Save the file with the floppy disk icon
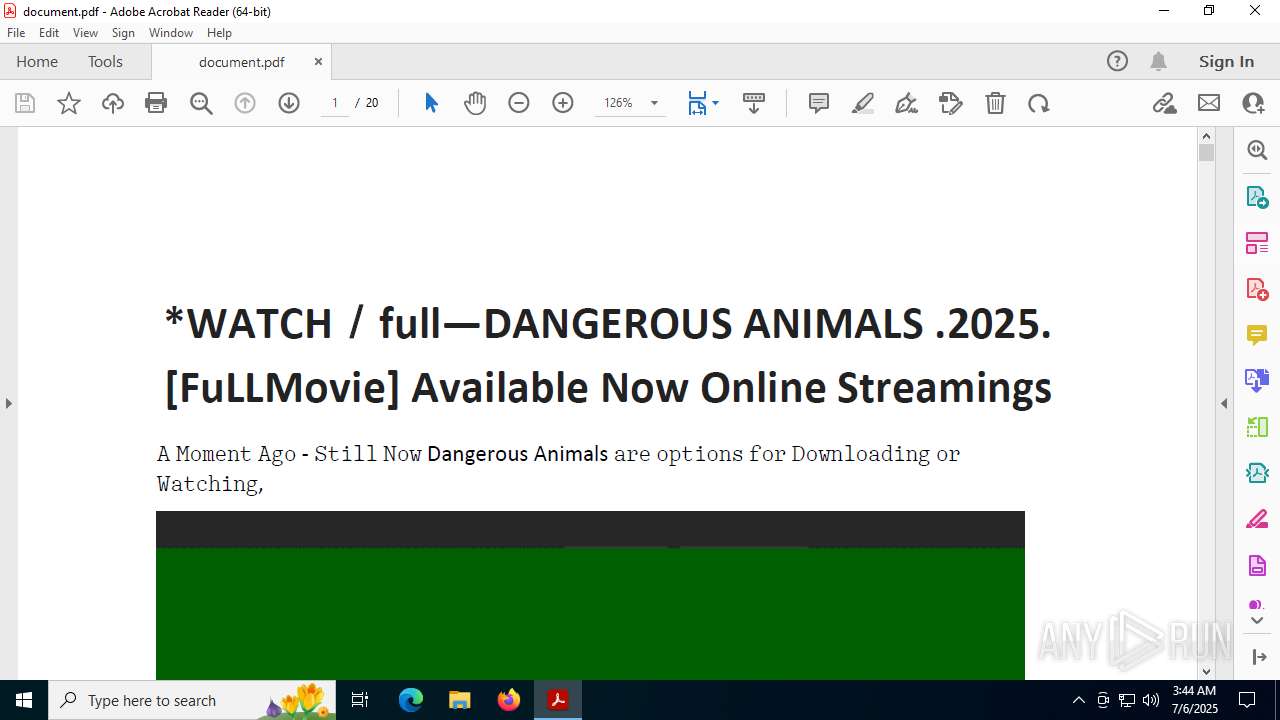 [x=25, y=103]
